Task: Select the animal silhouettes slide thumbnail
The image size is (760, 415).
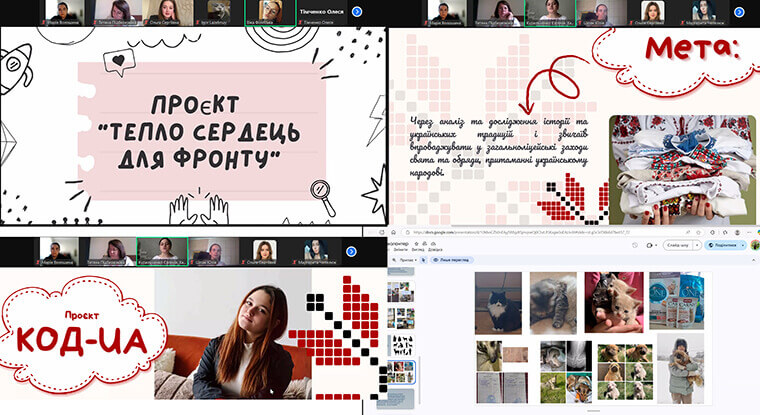Action: coord(400,343)
